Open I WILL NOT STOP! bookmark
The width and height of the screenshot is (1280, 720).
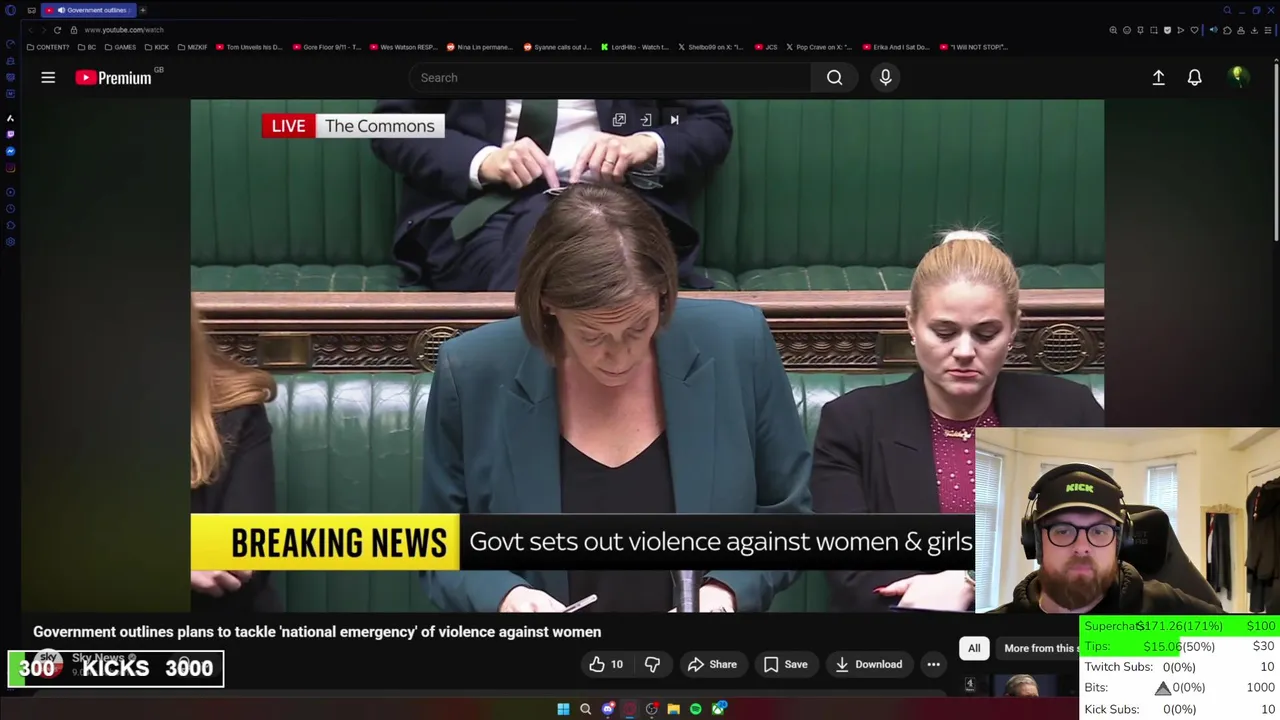click(x=974, y=47)
